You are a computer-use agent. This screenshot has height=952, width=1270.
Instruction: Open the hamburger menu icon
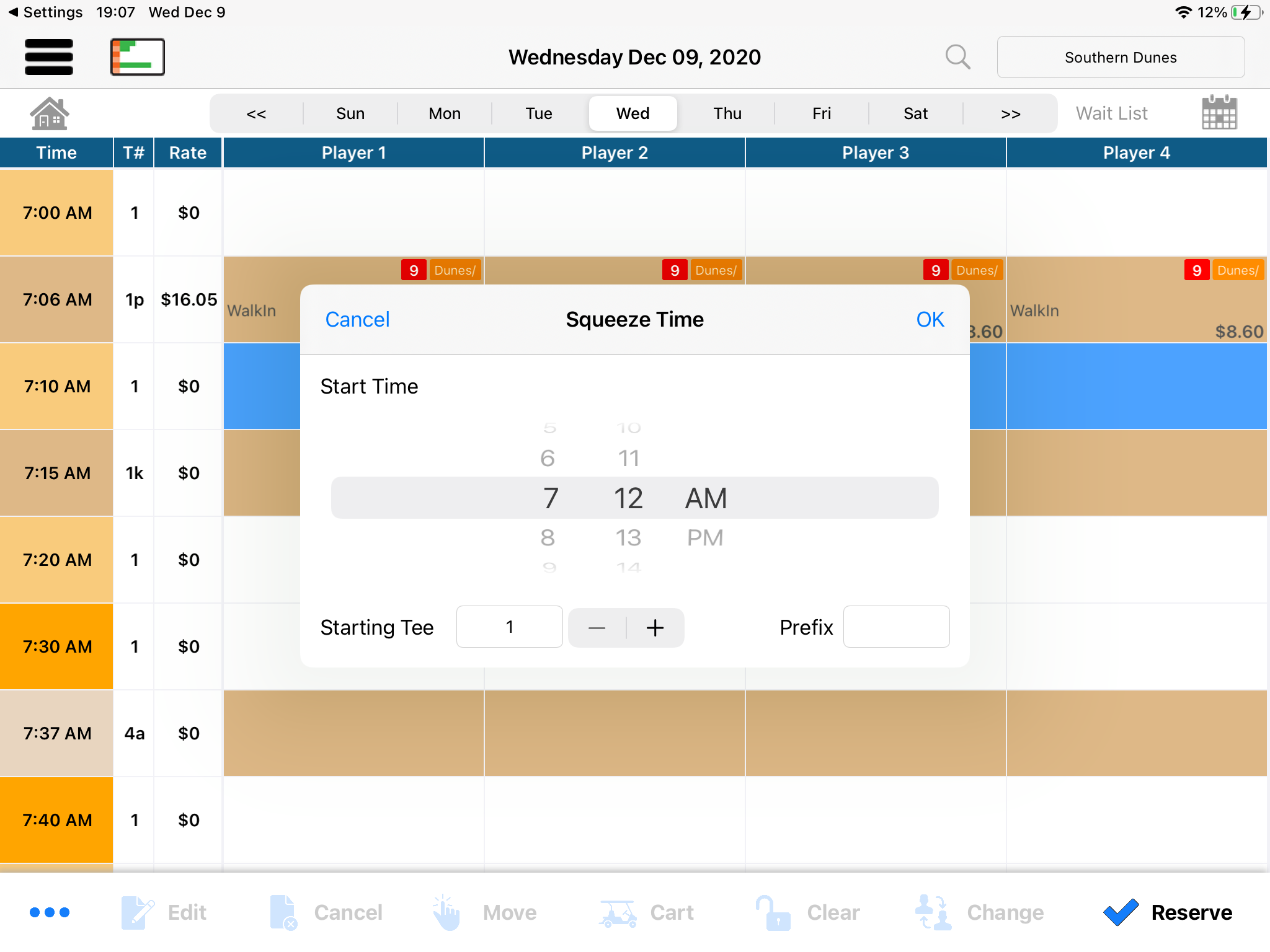49,57
